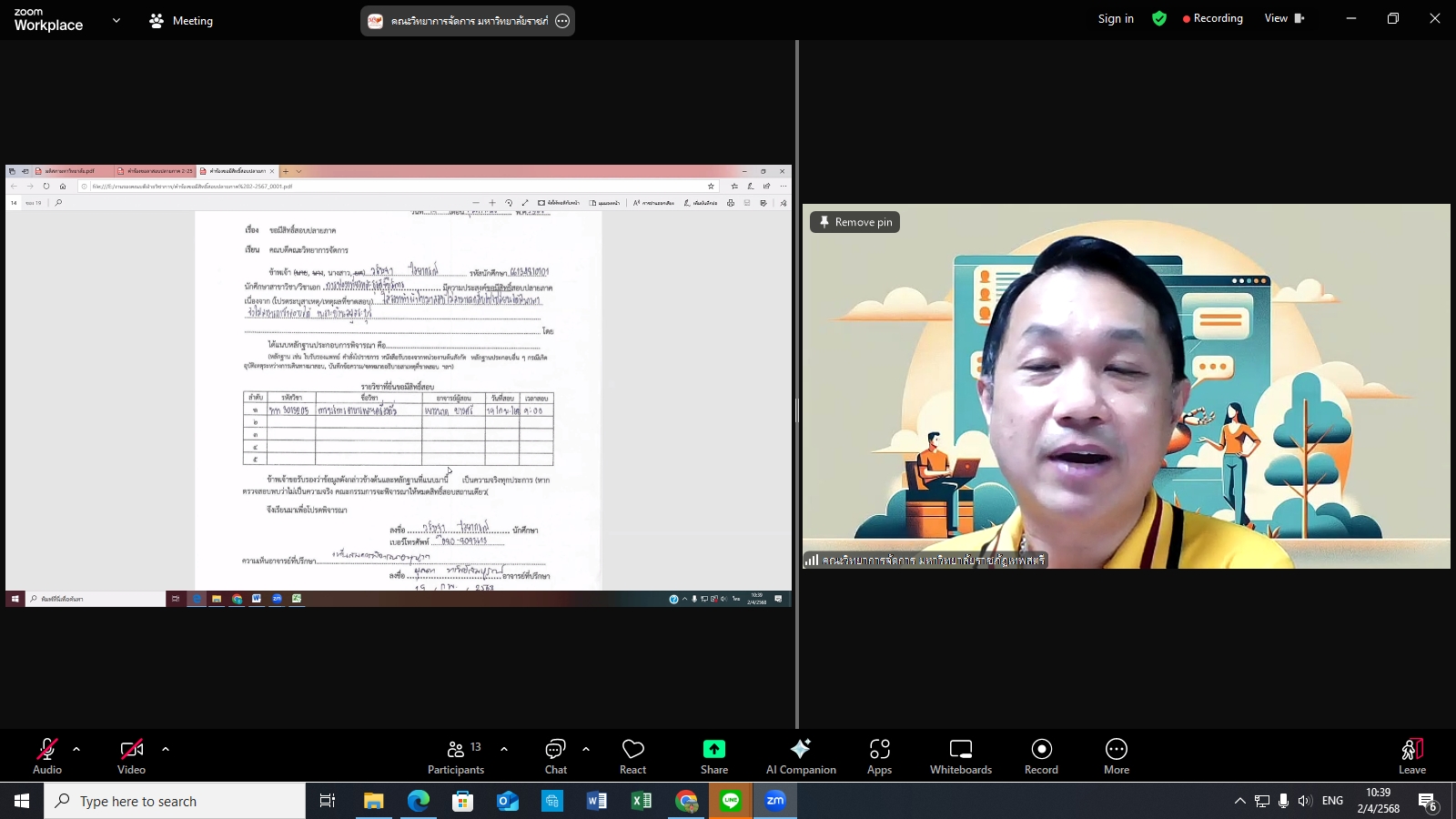Open the Zoom Apps panel
Screen dimensions: 1456x819
pyautogui.click(x=879, y=756)
